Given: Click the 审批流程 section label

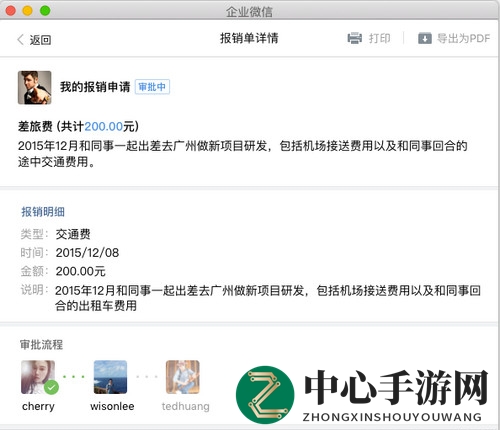Looking at the screenshot, I should tap(41, 345).
